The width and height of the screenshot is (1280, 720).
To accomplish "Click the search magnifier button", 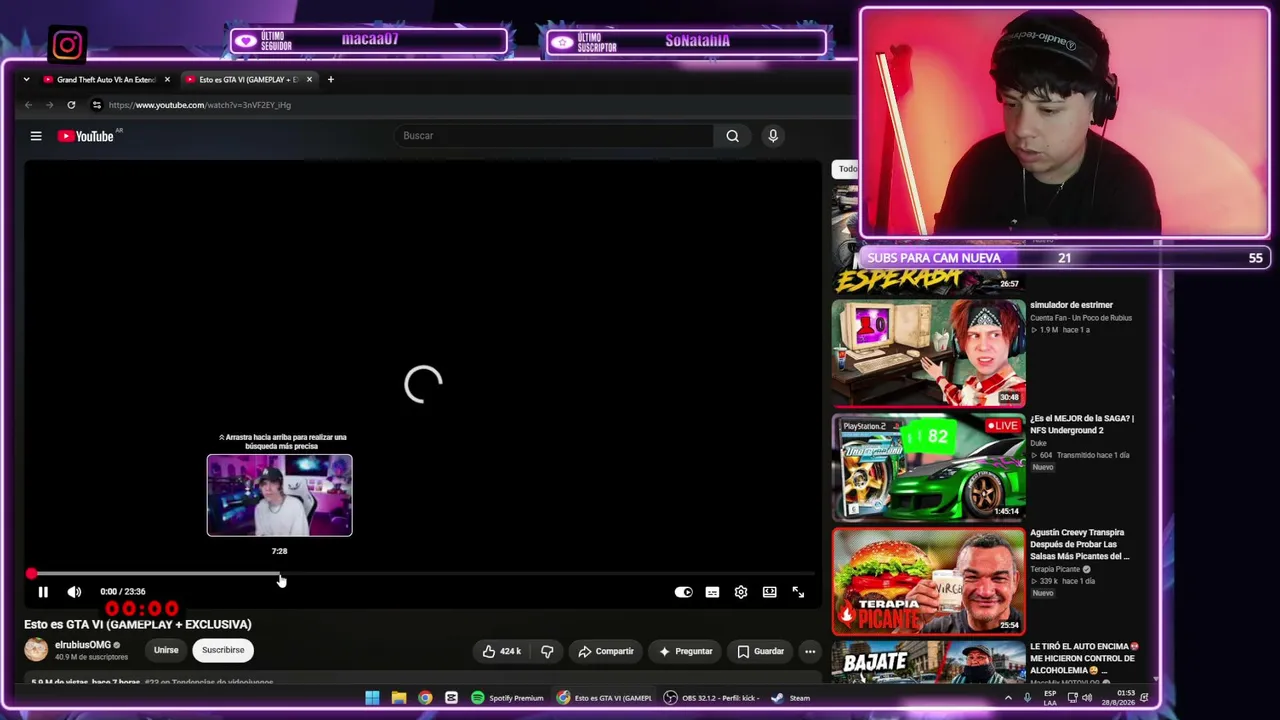I will point(733,136).
